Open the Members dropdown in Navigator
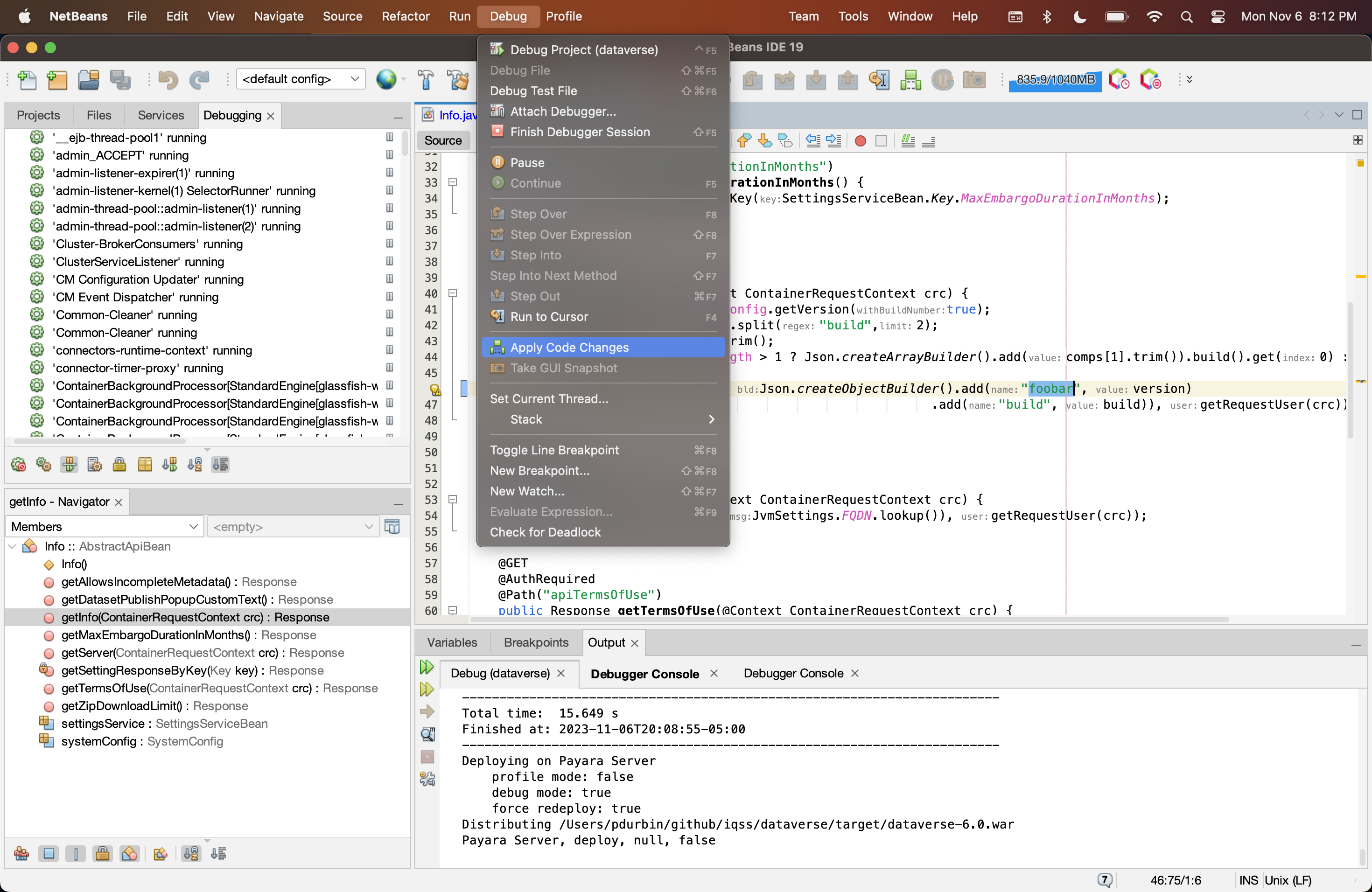This screenshot has height=892, width=1372. [x=105, y=527]
